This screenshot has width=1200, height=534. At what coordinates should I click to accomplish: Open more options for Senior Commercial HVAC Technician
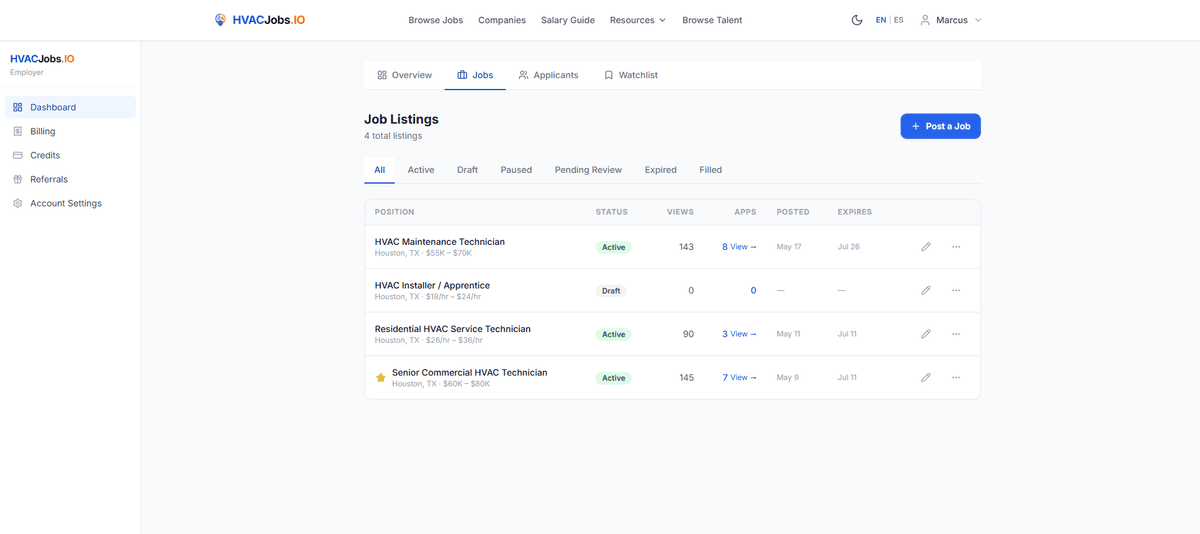tap(956, 378)
